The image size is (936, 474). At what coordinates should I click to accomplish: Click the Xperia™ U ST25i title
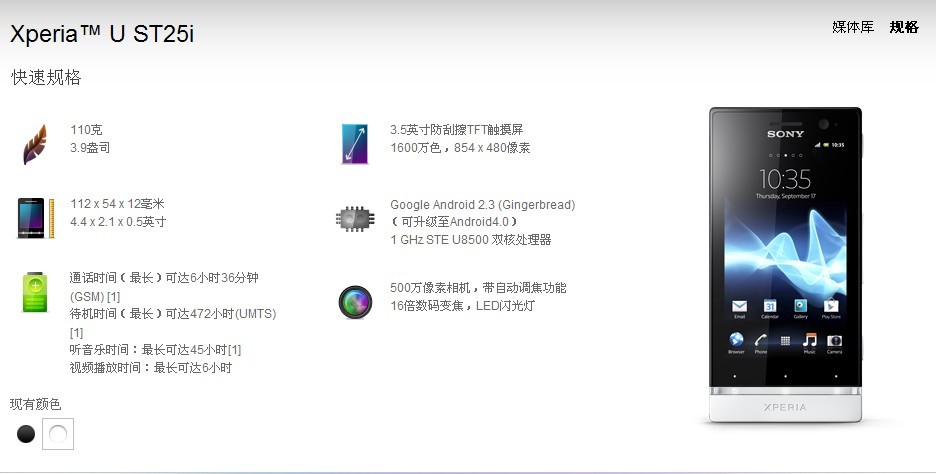[x=102, y=33]
